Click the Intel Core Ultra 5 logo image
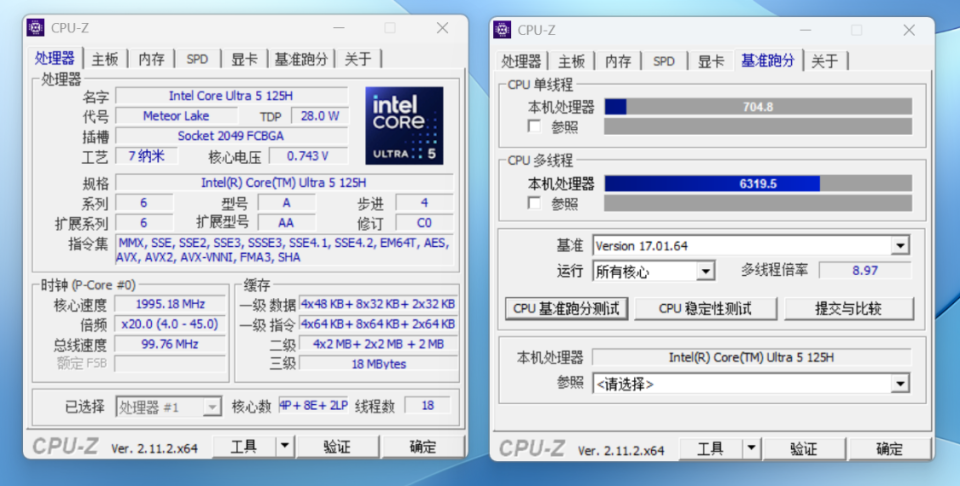 click(404, 125)
